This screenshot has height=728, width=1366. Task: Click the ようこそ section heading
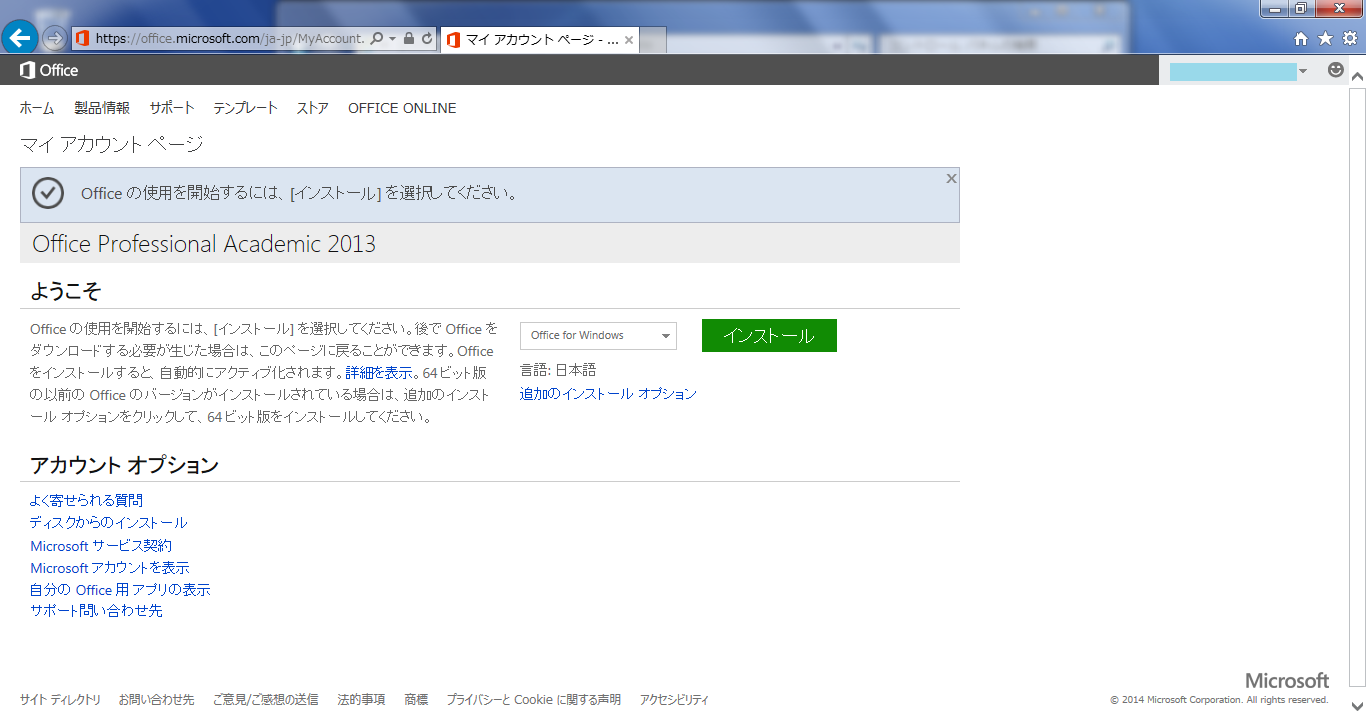pyautogui.click(x=66, y=292)
